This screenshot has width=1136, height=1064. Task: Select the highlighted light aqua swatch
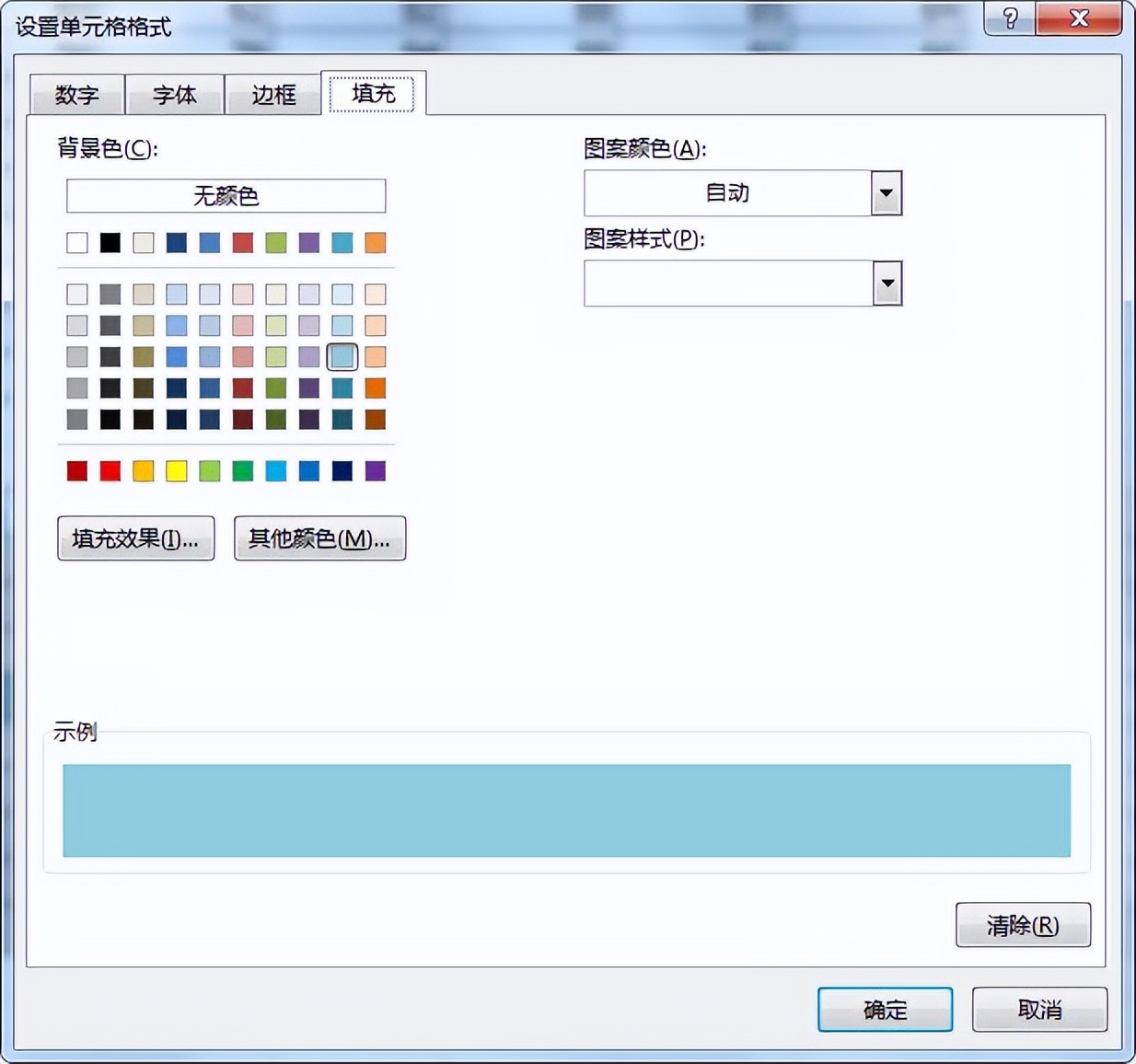pyautogui.click(x=342, y=356)
